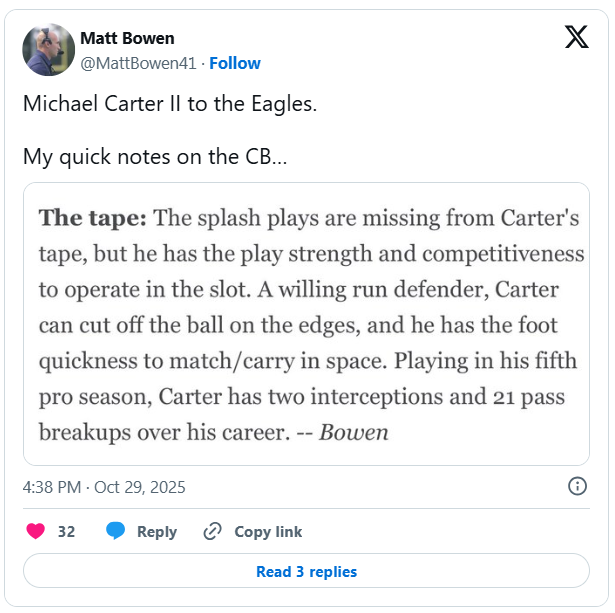Image resolution: width=615 pixels, height=613 pixels.
Task: Open the tweet info circle icon
Action: pos(577,487)
